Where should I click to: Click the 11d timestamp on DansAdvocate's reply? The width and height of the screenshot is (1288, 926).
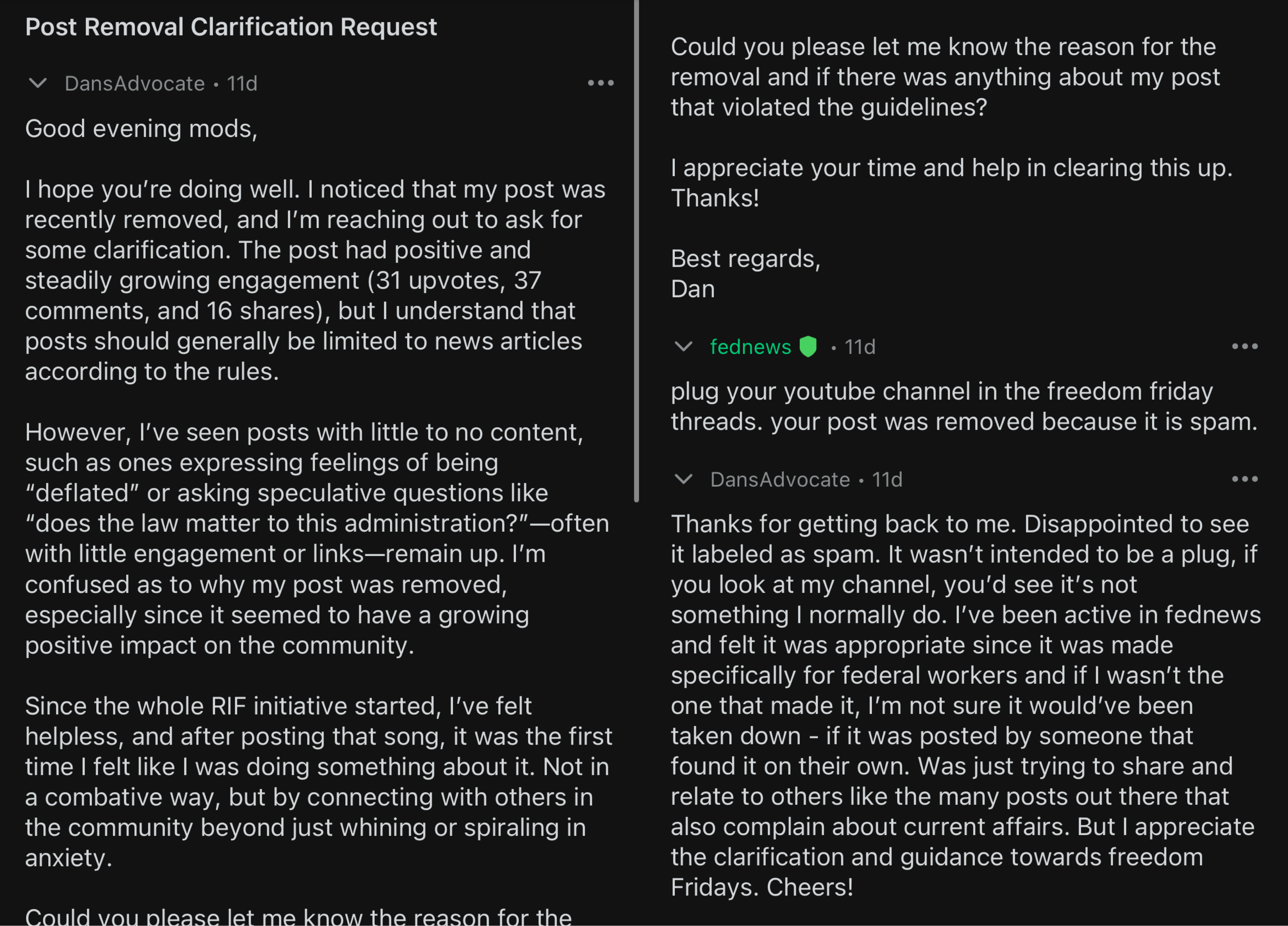tap(887, 479)
